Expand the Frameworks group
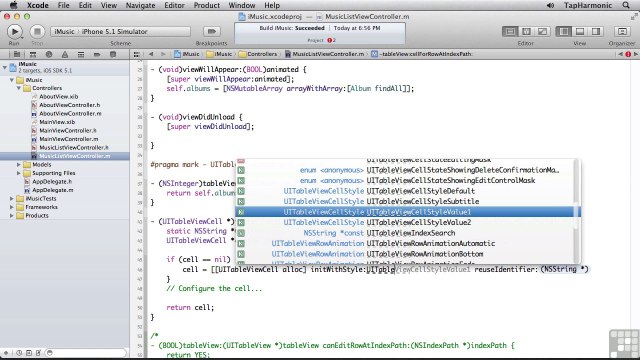The height and width of the screenshot is (360, 640). (x=12, y=207)
